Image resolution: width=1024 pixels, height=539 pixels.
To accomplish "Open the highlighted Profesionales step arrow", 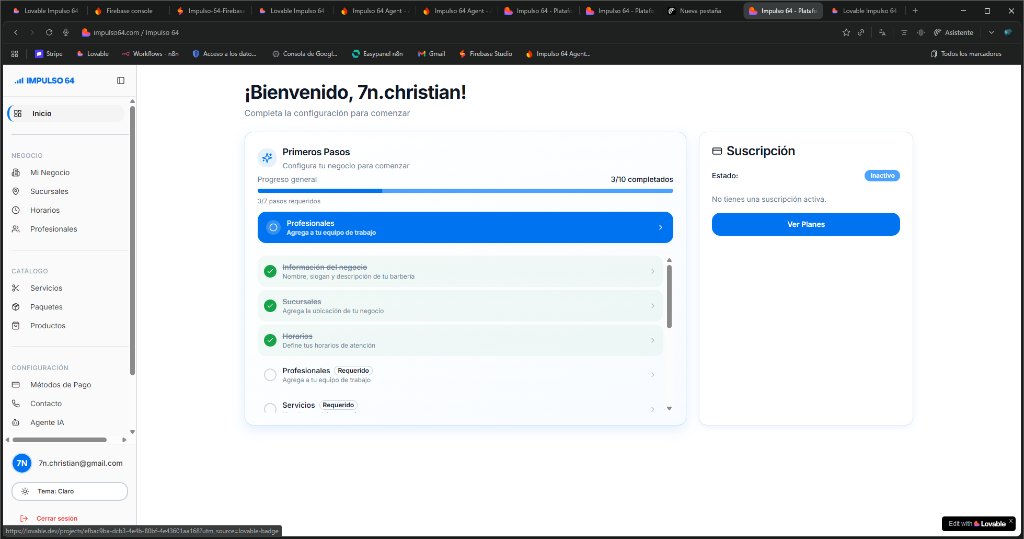I will (x=660, y=227).
